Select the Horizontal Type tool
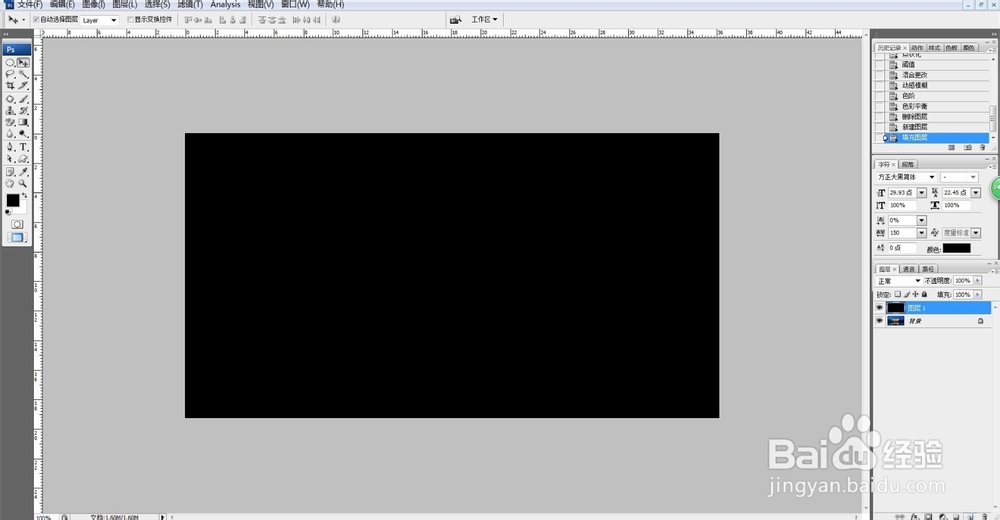Viewport: 1000px width, 520px height. pos(24,147)
